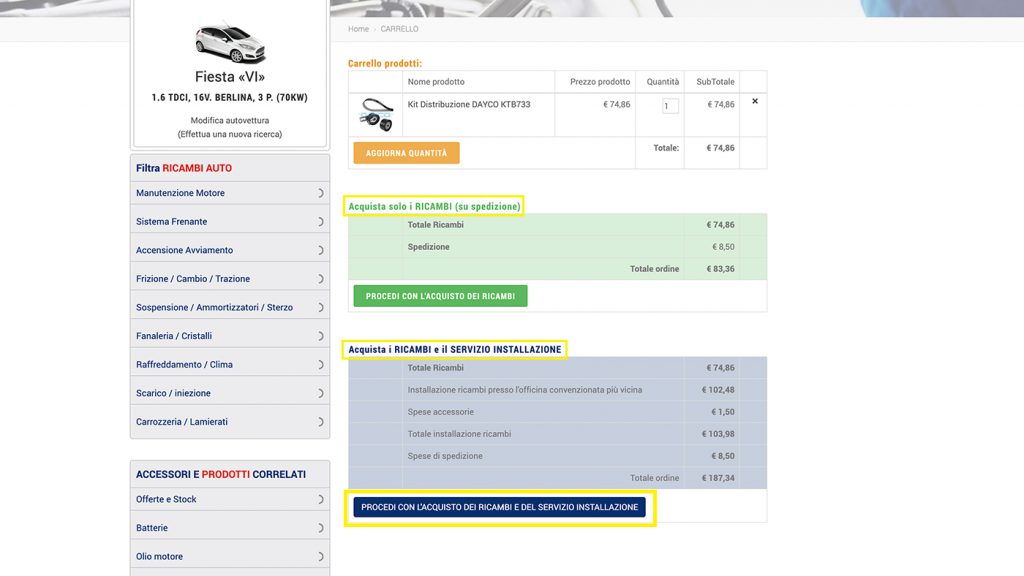Expand Batterie category arrow
The width and height of the screenshot is (1024, 576).
pos(320,528)
